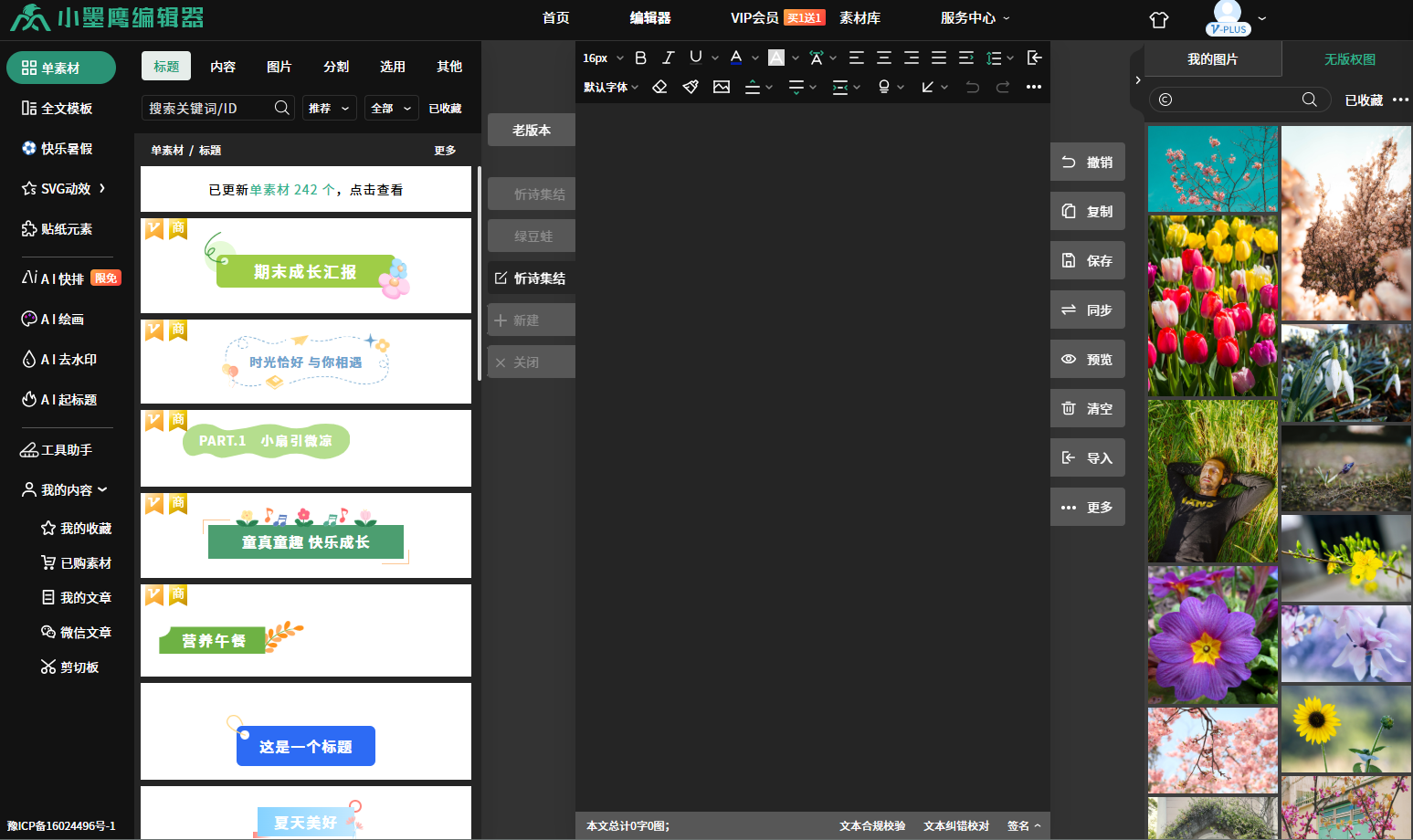Open the 默认字体 font dropdown
This screenshot has width=1413, height=840.
(x=611, y=87)
